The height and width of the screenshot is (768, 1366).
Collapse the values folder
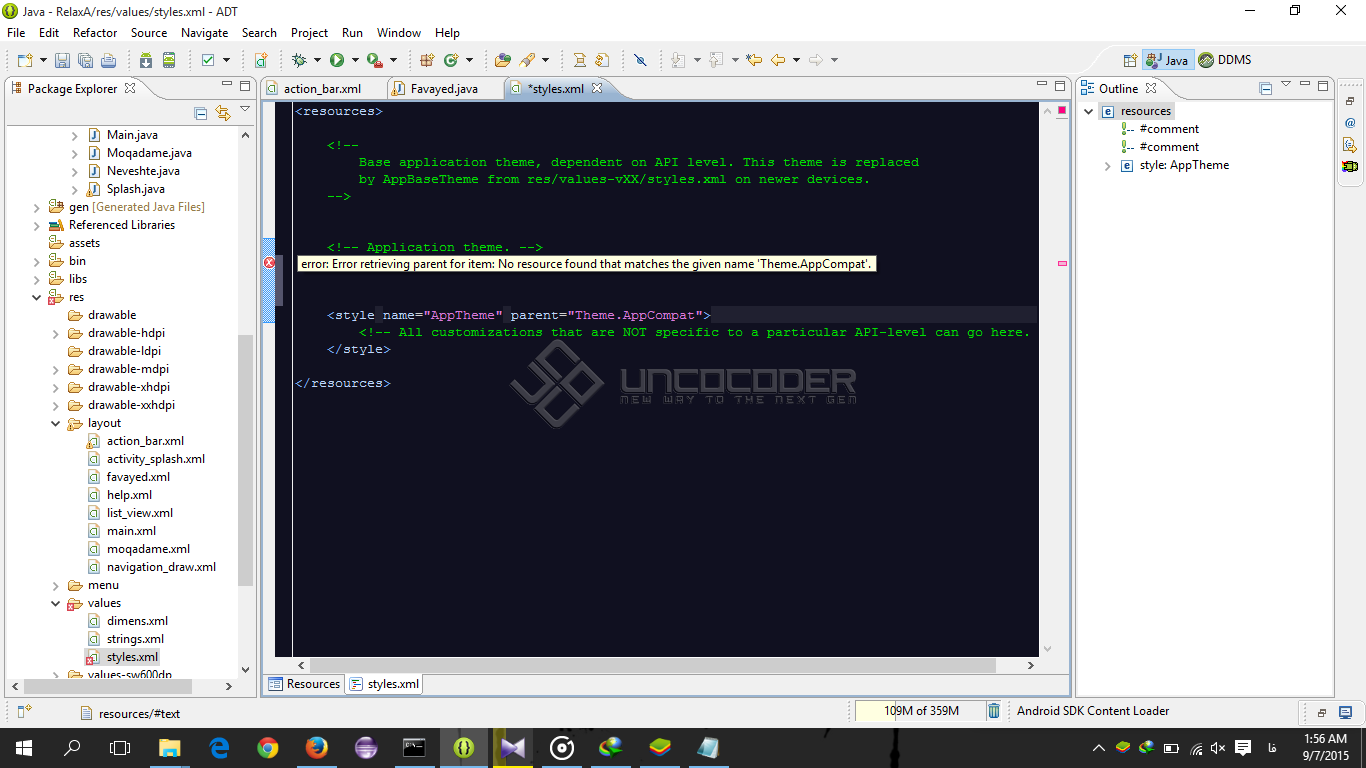56,603
